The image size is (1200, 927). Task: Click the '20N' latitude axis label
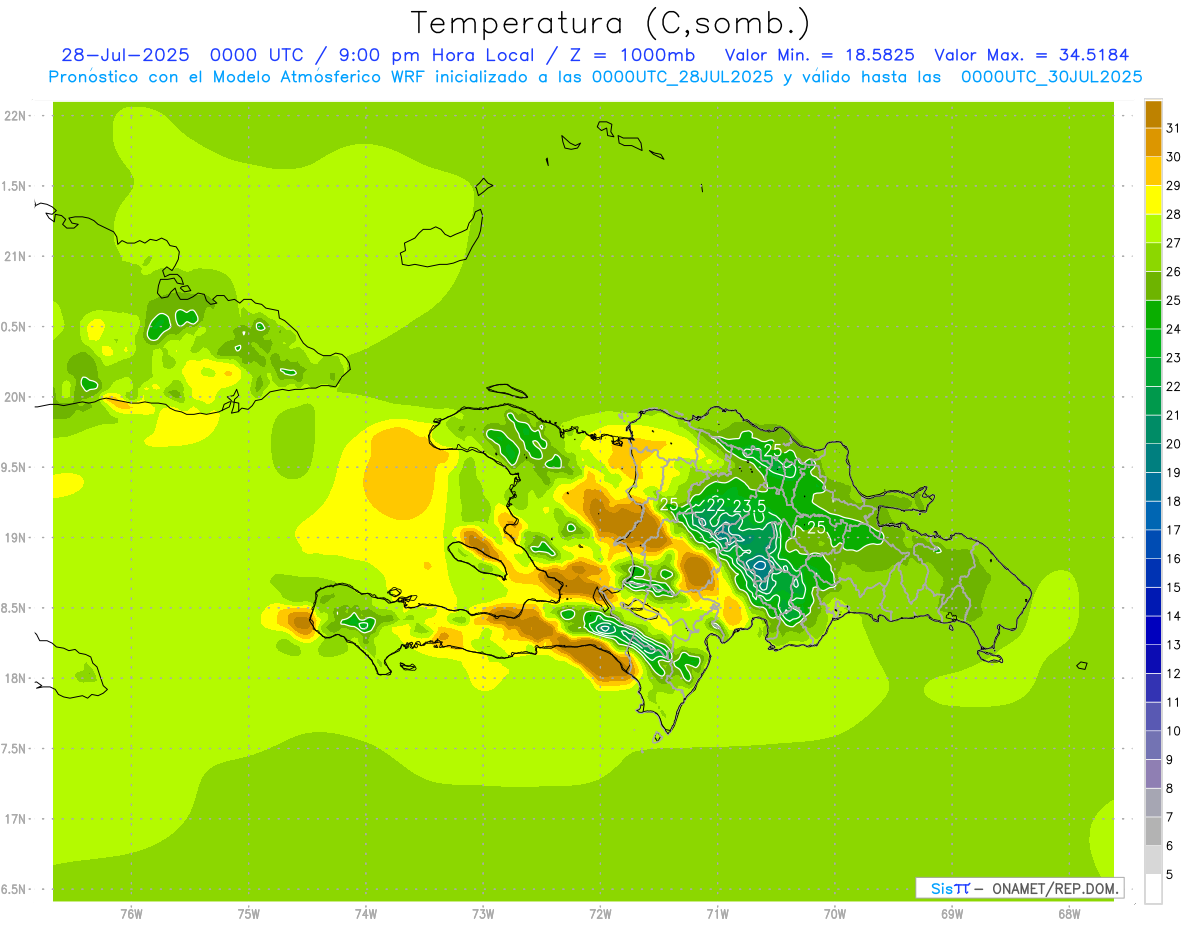point(16,397)
